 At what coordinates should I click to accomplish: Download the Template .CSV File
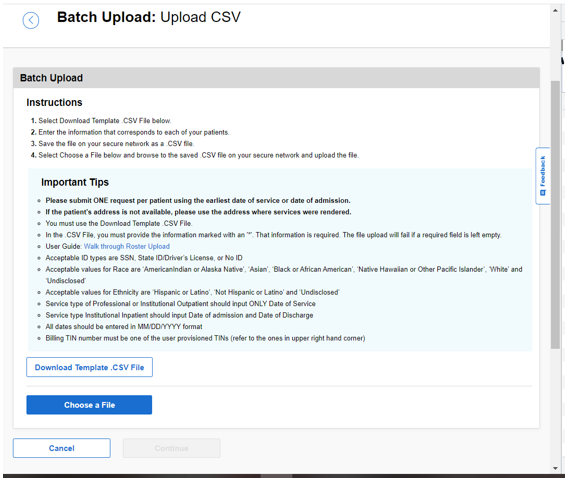pos(89,367)
